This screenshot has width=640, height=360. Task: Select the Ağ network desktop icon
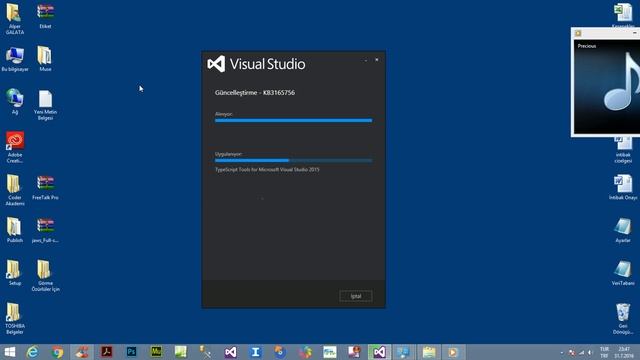point(15,101)
